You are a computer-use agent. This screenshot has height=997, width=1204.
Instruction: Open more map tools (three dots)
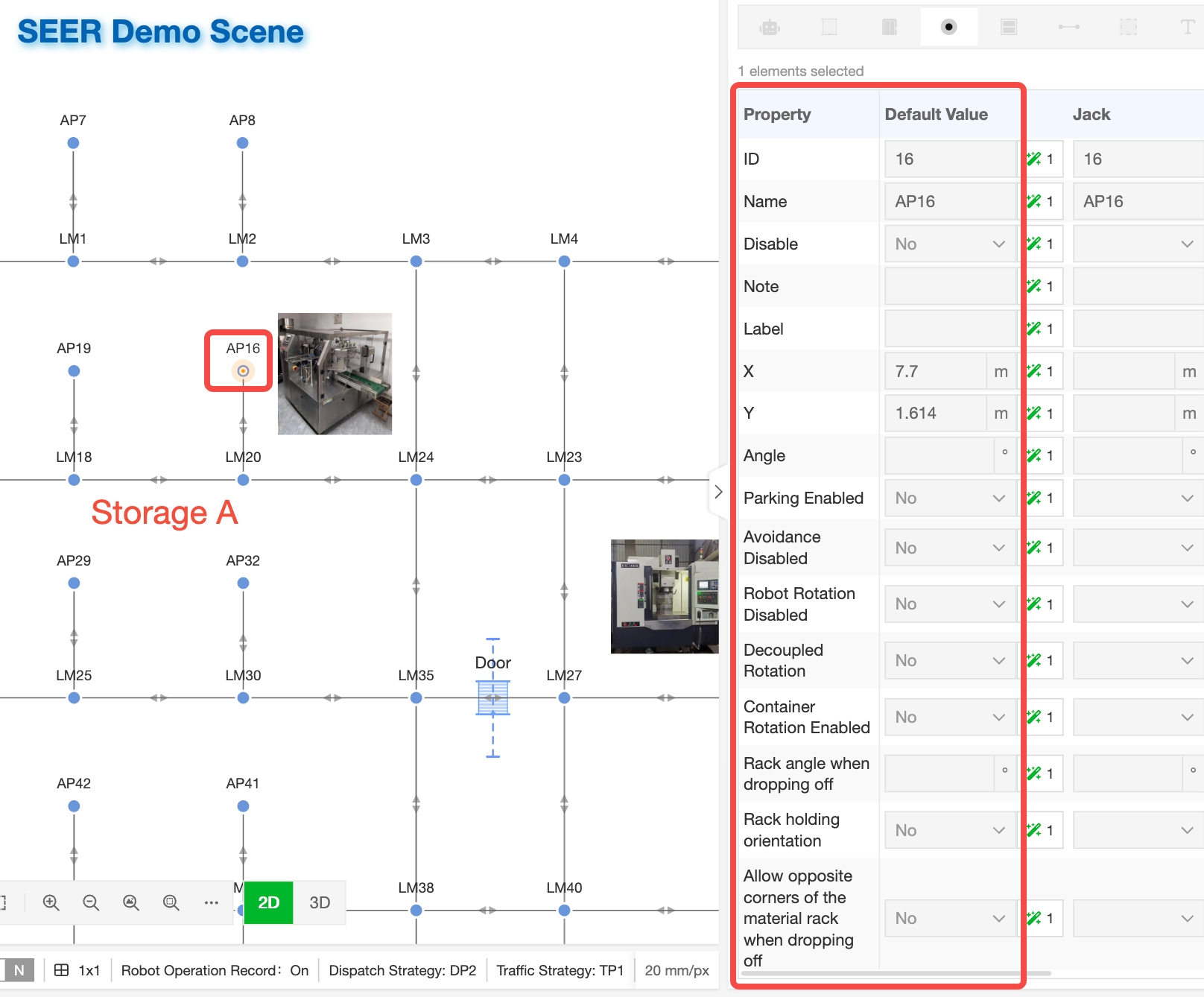[212, 902]
